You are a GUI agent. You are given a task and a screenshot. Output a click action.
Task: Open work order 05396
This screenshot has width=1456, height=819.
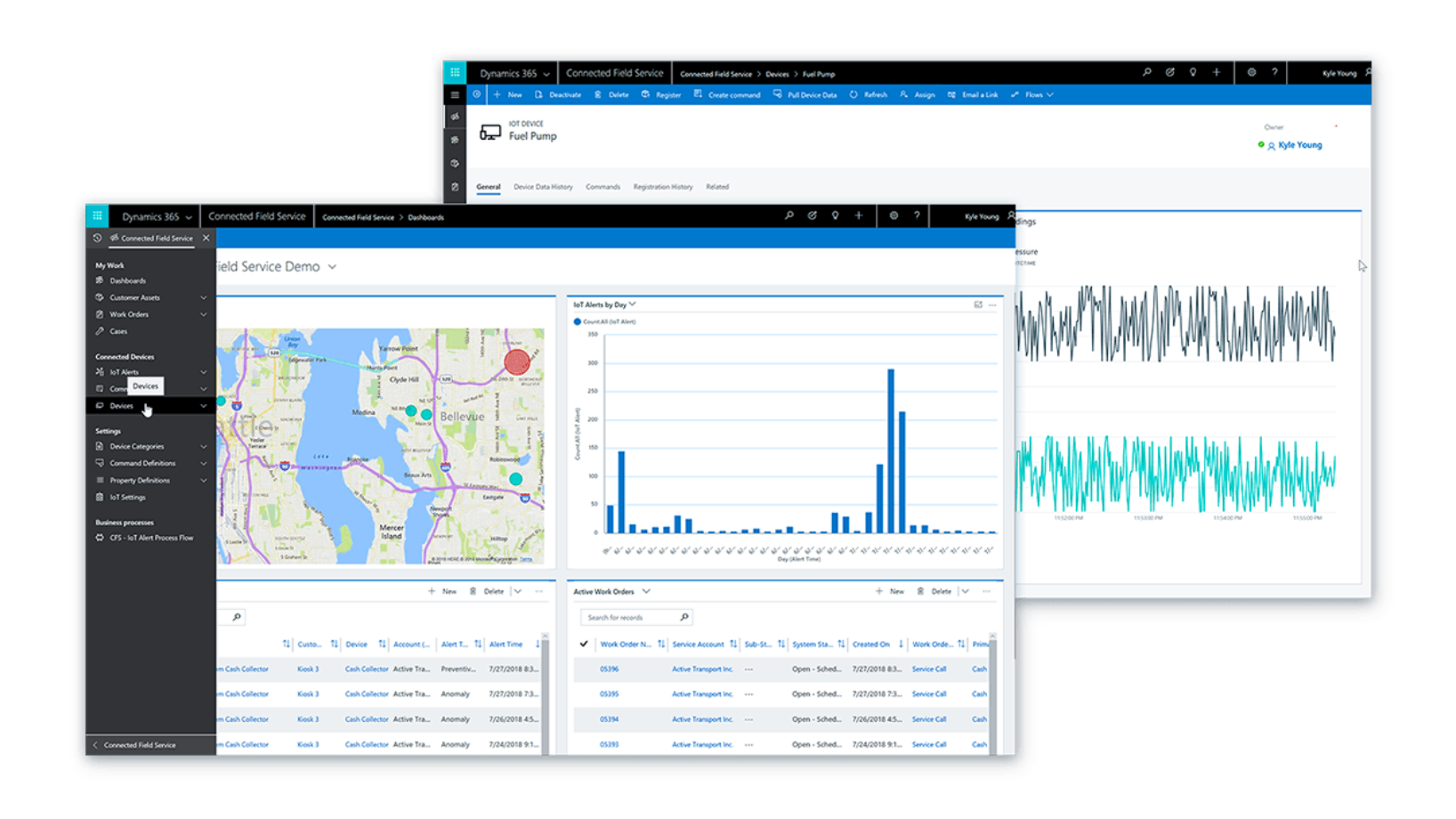tap(609, 669)
